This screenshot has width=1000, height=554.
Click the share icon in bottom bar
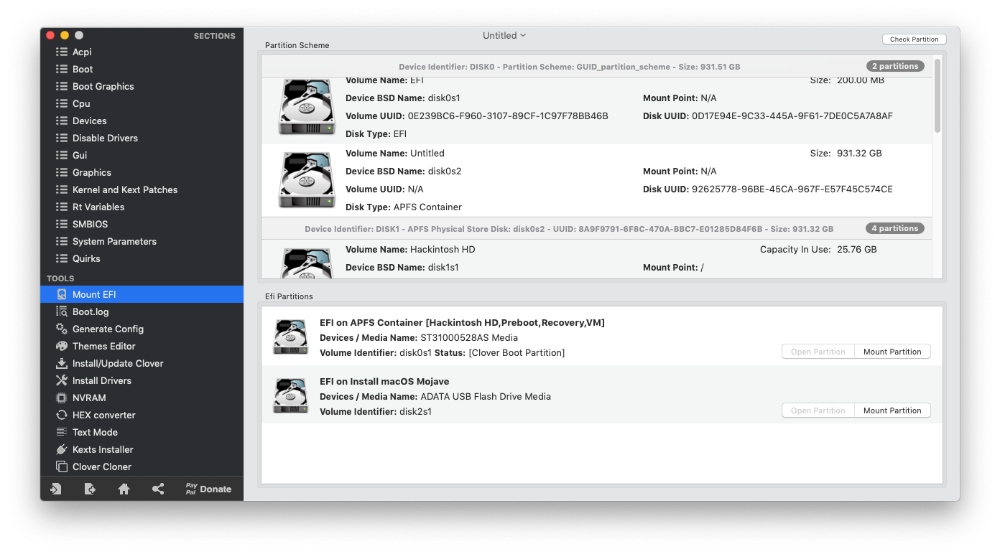(158, 489)
